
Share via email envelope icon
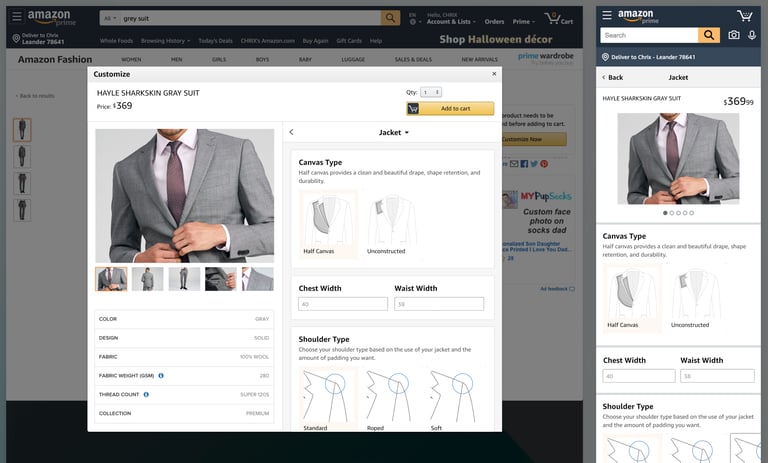514,164
